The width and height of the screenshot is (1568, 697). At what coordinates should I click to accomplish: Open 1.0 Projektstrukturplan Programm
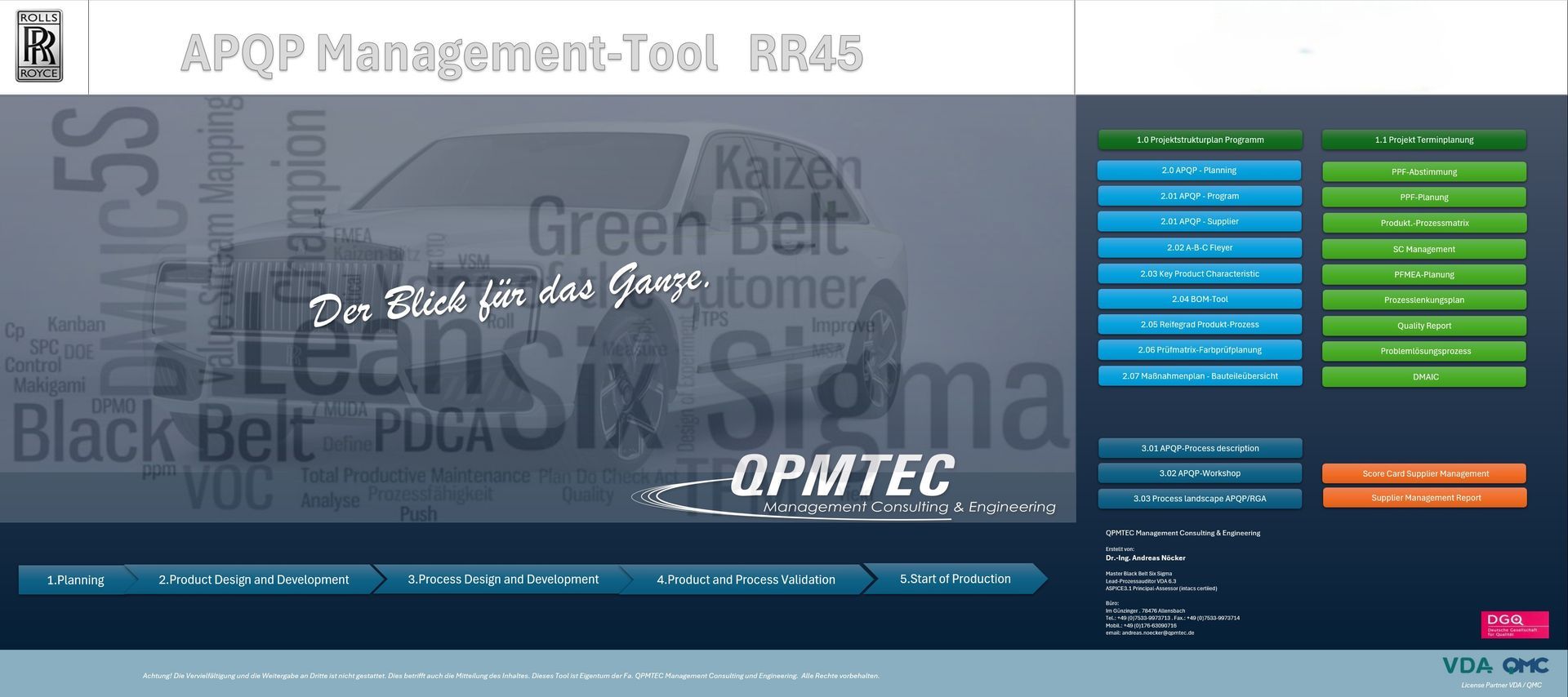[1200, 140]
